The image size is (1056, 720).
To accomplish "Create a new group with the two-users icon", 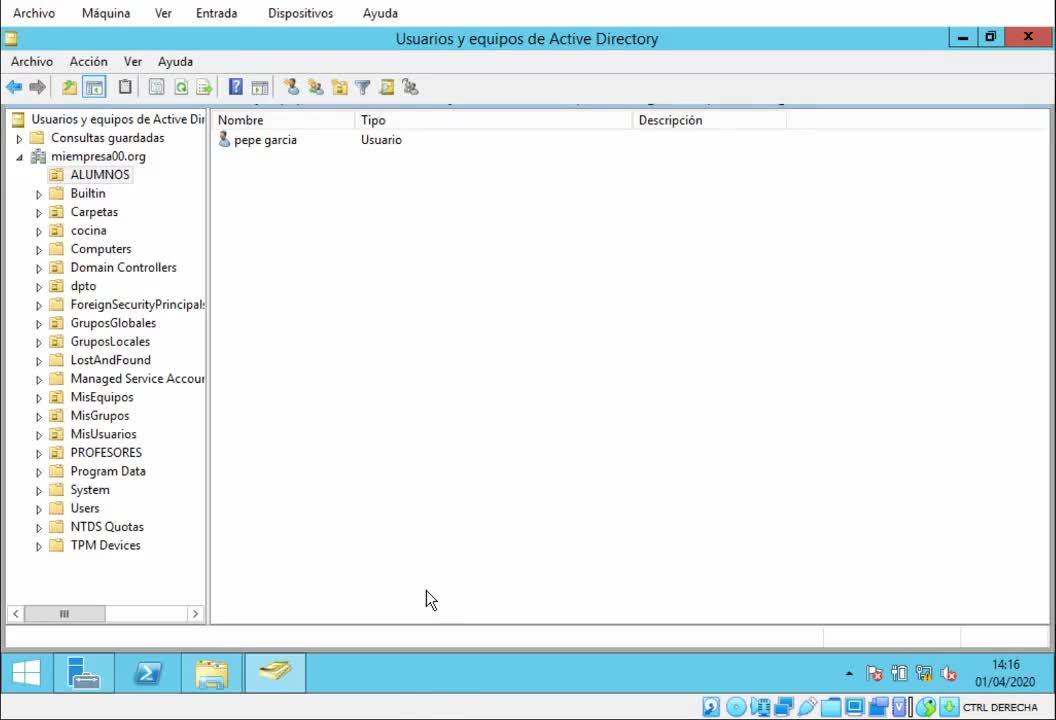I will pyautogui.click(x=315, y=87).
